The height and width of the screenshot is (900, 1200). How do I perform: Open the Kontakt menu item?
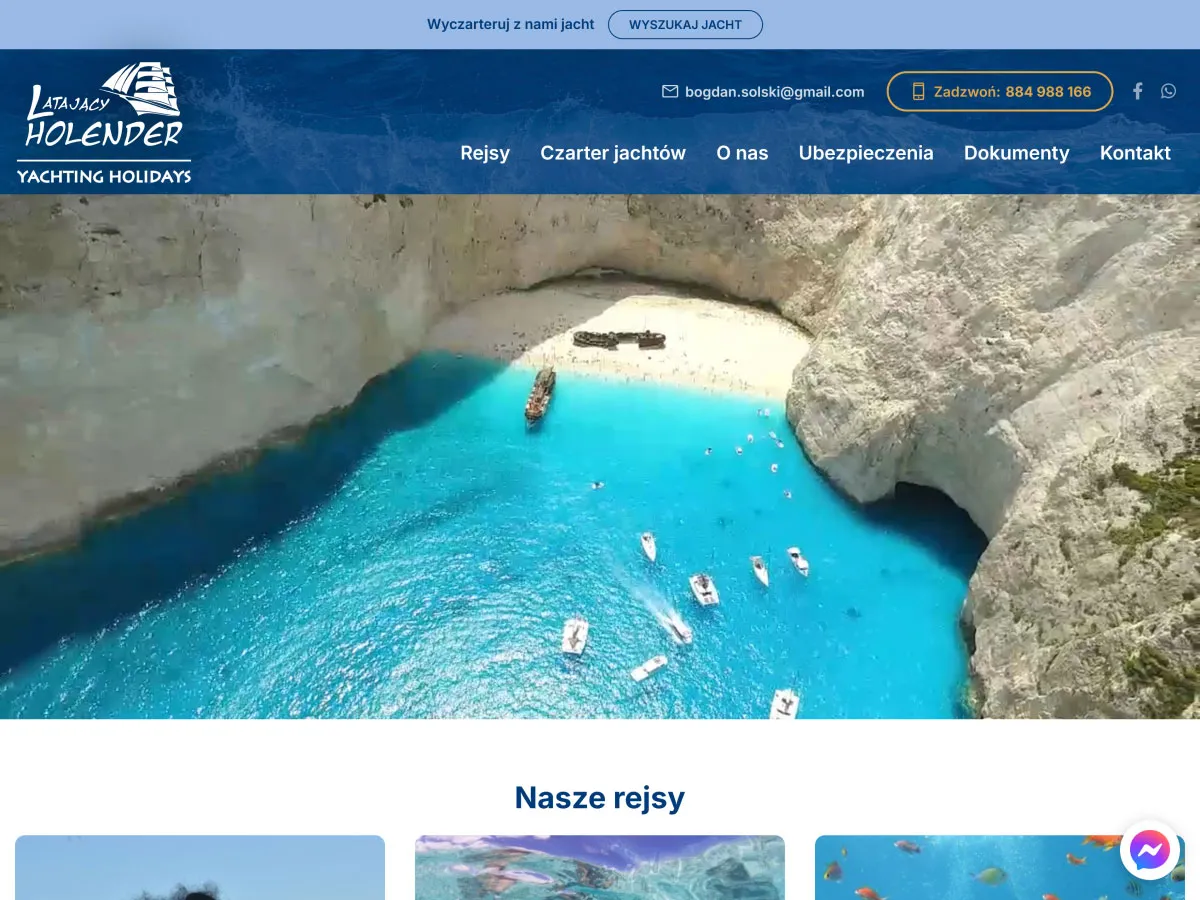coord(1135,153)
